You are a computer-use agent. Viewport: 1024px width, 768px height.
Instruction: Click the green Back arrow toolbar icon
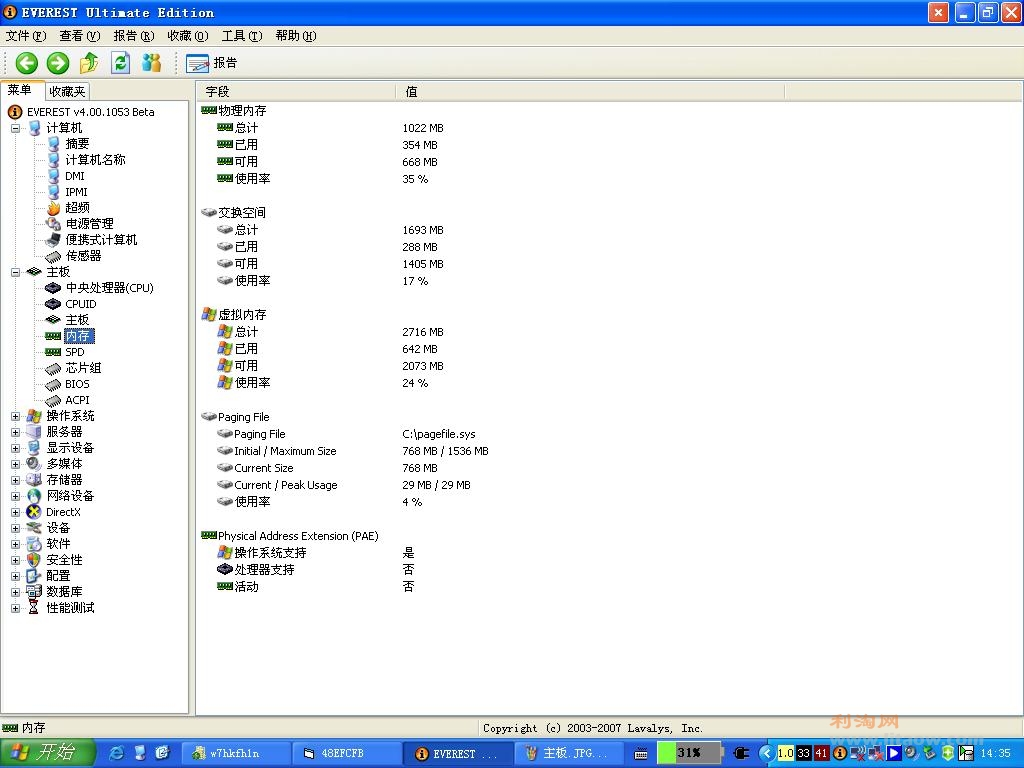coord(27,63)
